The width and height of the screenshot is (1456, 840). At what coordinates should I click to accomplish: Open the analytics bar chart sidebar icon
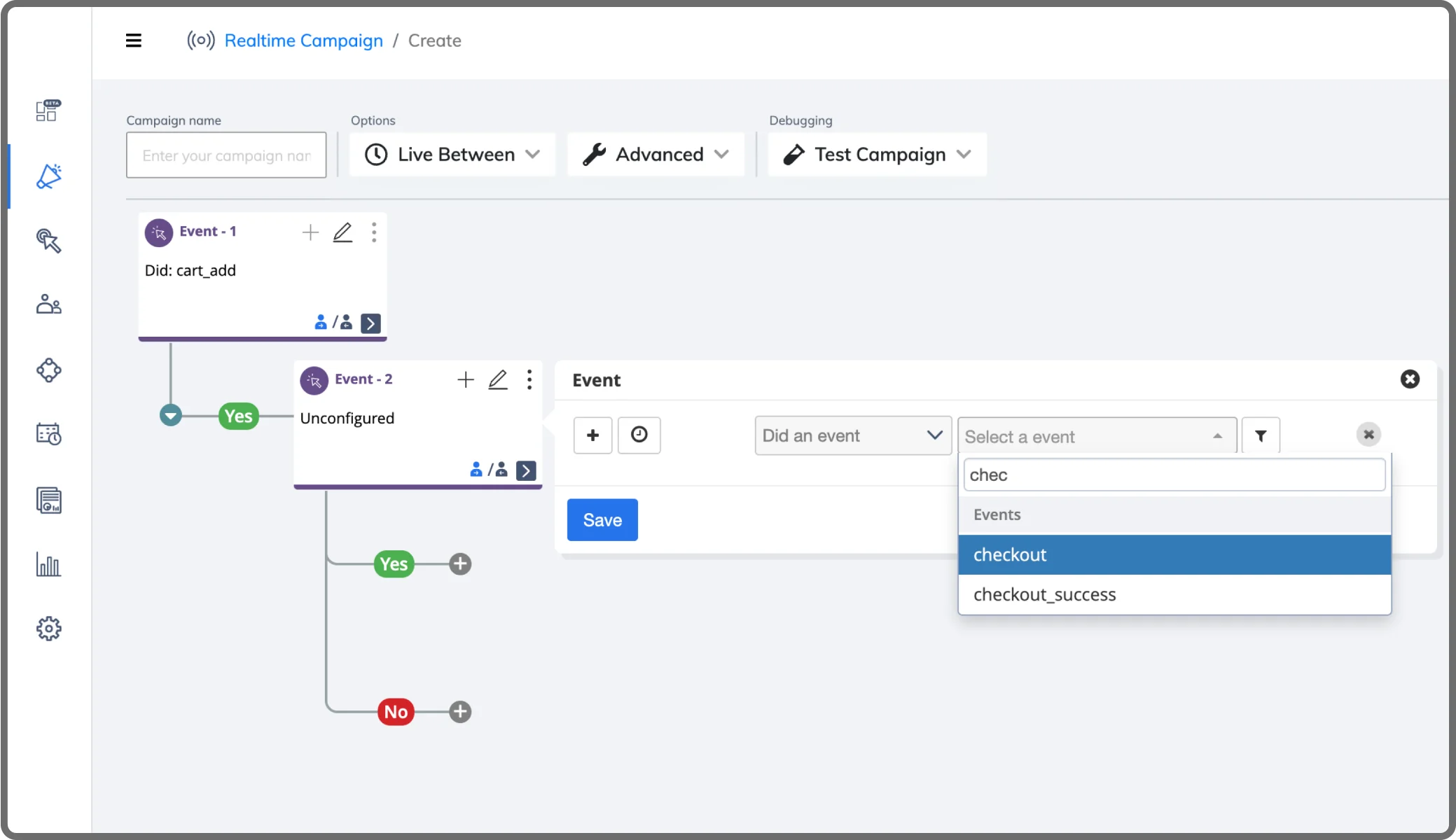(48, 564)
